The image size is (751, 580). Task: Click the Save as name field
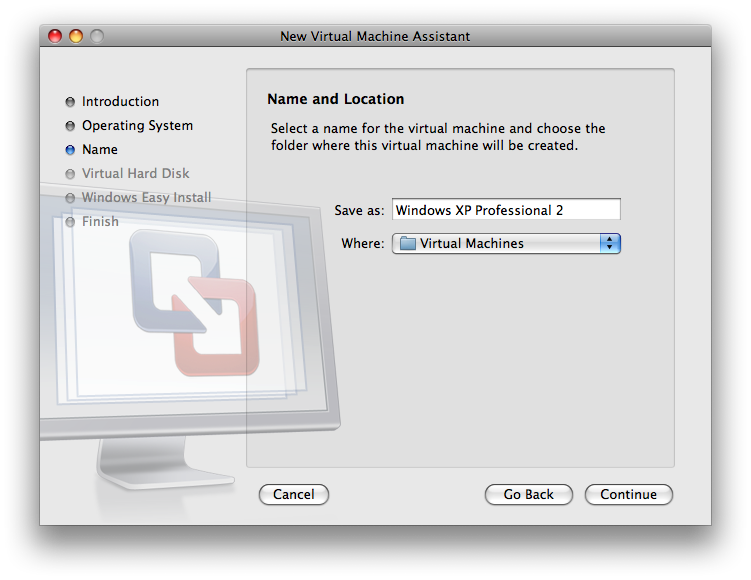506,210
